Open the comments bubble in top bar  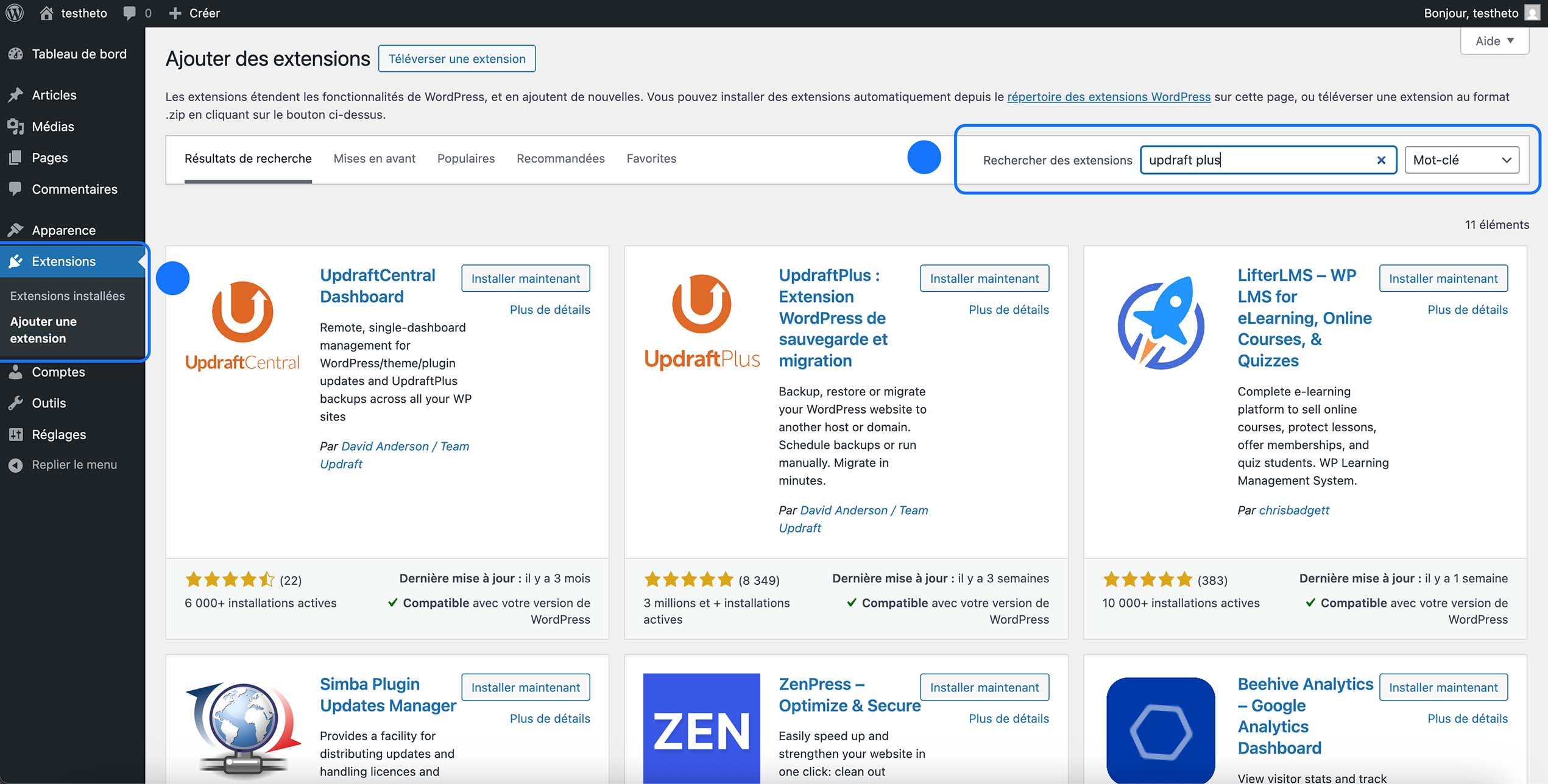129,12
